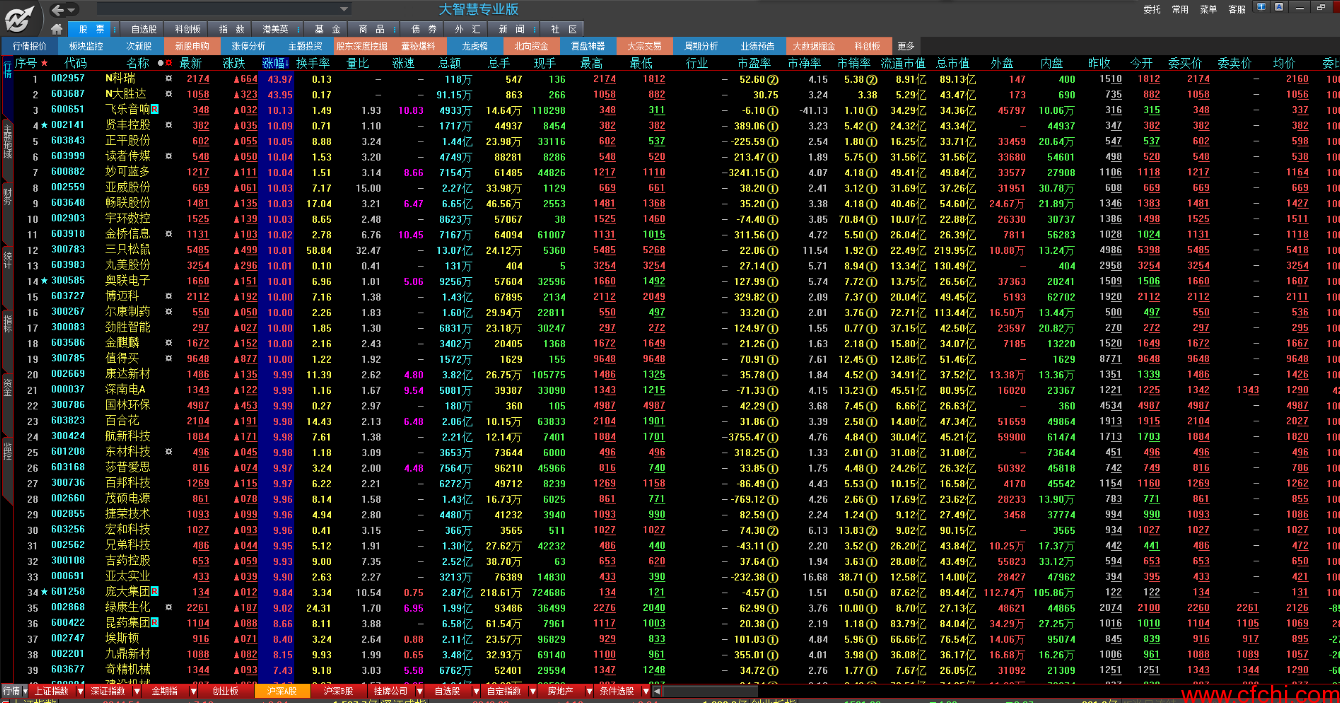Open the 条件选股 dropdown
This screenshot has width=1340, height=703.
[x=646, y=692]
